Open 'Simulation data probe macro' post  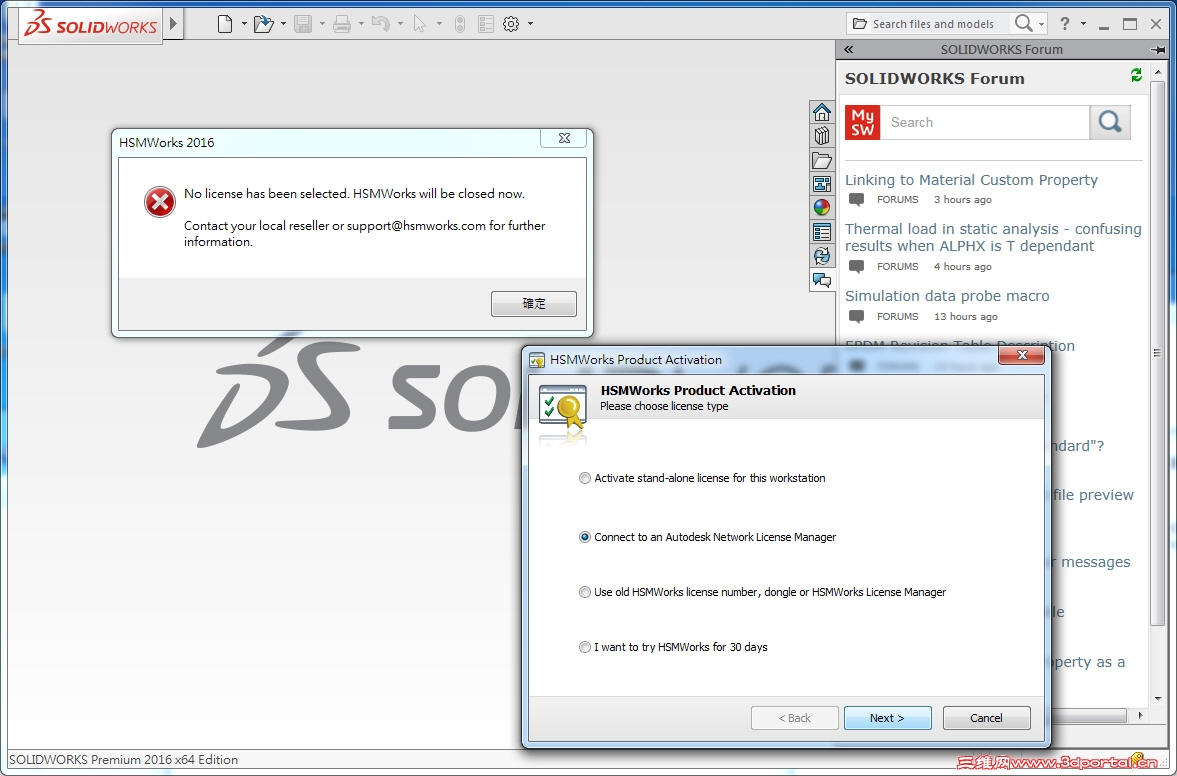click(947, 296)
